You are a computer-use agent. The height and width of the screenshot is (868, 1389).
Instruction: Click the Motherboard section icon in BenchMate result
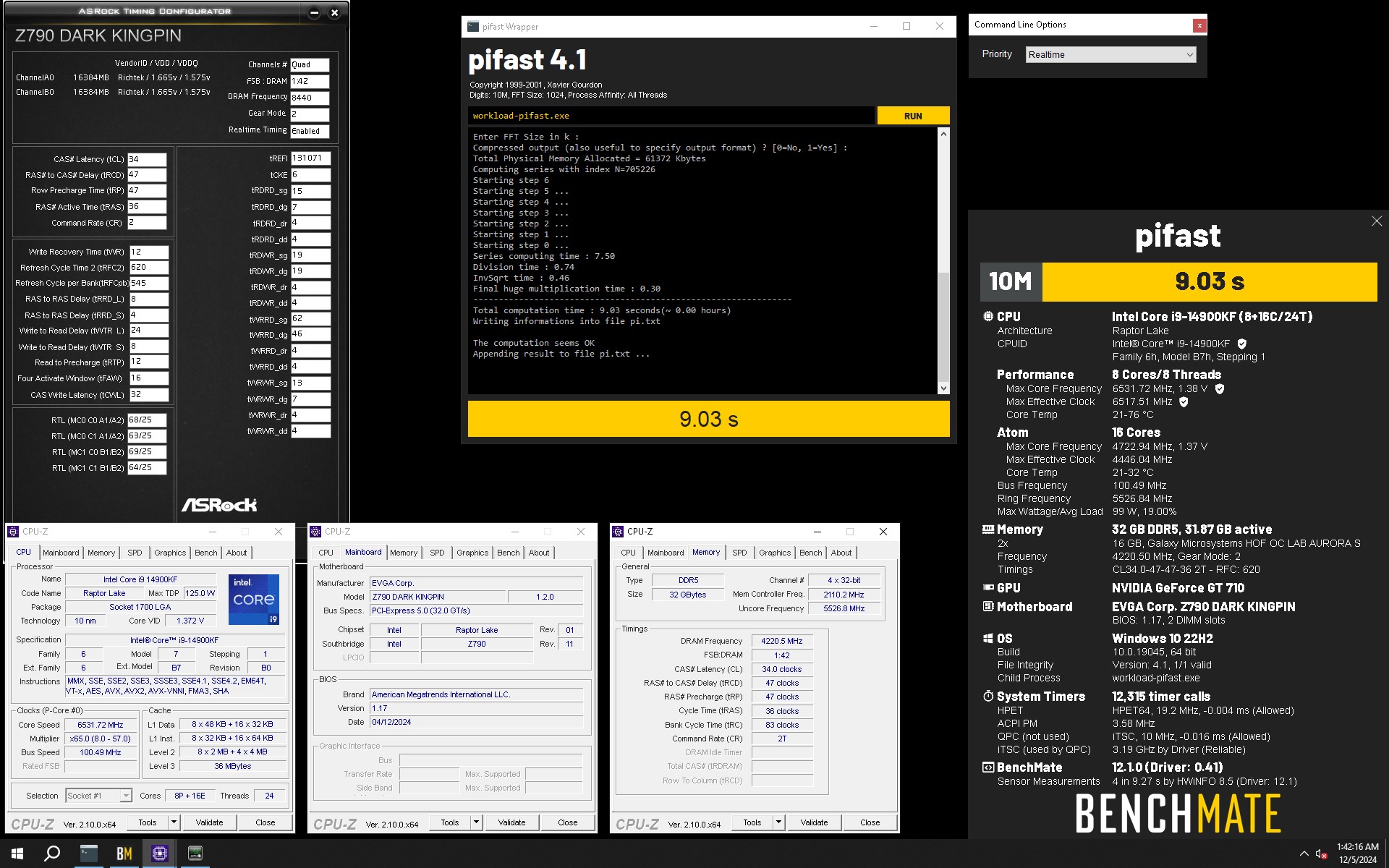tap(988, 607)
